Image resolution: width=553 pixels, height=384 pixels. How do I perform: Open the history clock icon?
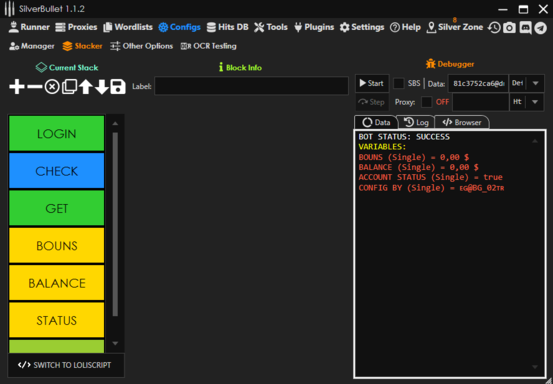pyautogui.click(x=494, y=28)
